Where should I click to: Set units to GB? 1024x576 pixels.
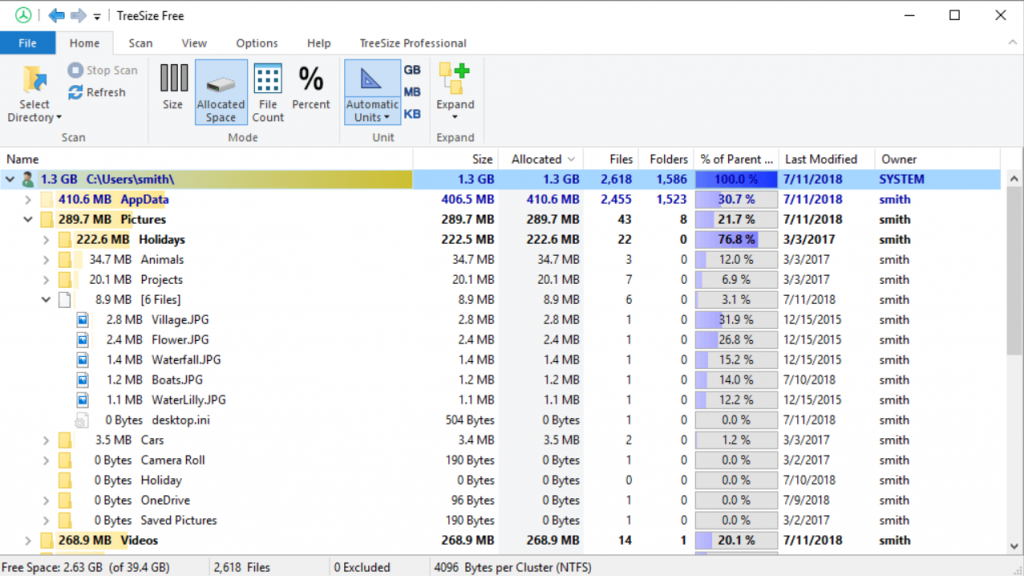(x=411, y=69)
